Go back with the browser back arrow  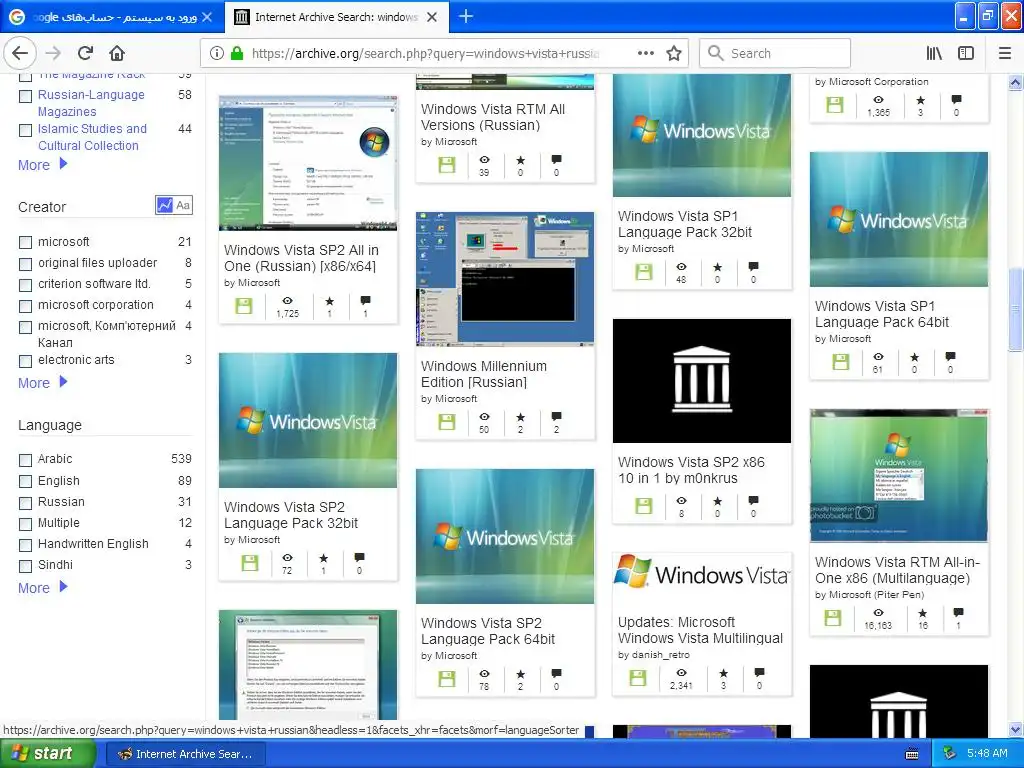(x=20, y=53)
